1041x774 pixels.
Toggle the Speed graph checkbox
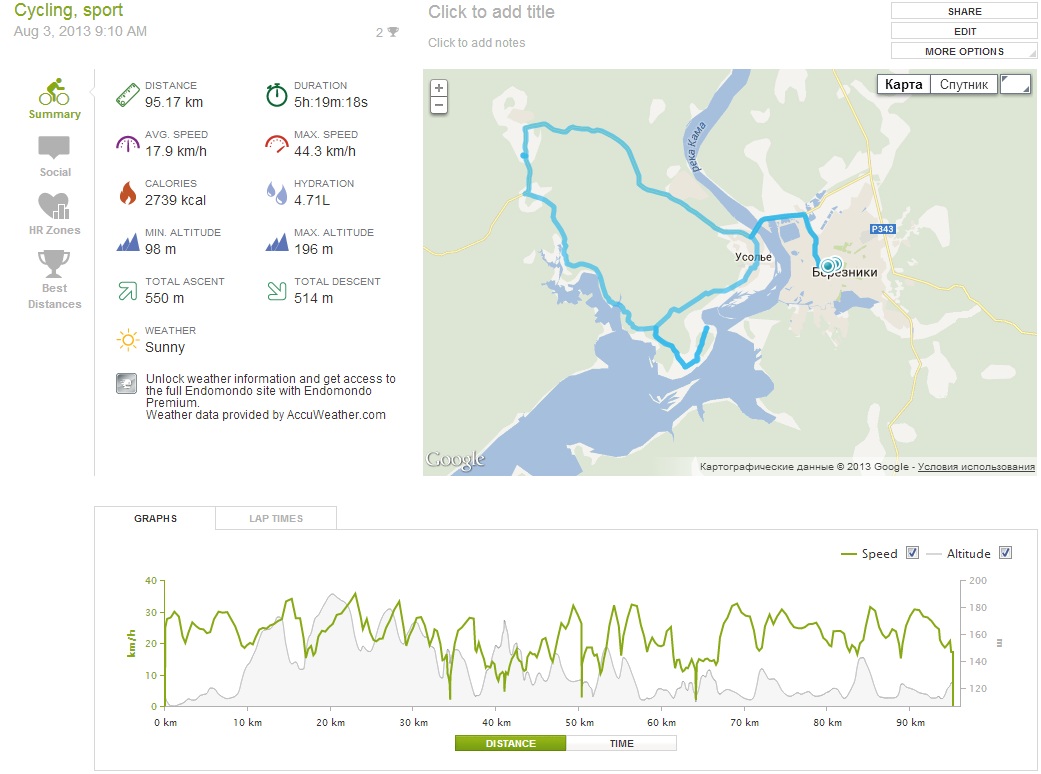pos(912,553)
